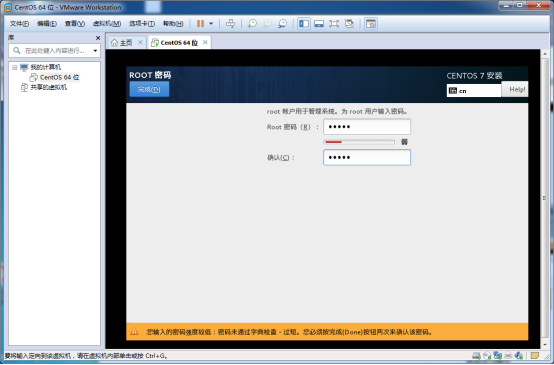Screen dimensions: 554x365
Task: Open the 虚拟机(M) menu
Action: tap(107, 24)
